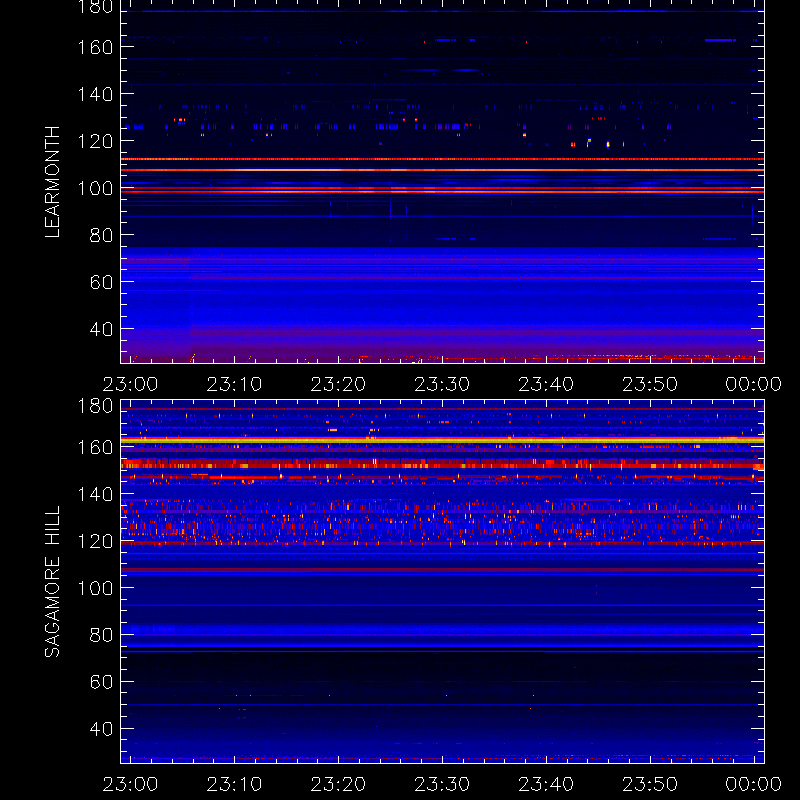Click the LEARMONTH axis title
Viewport: 800px width, 800px height.
52,182
